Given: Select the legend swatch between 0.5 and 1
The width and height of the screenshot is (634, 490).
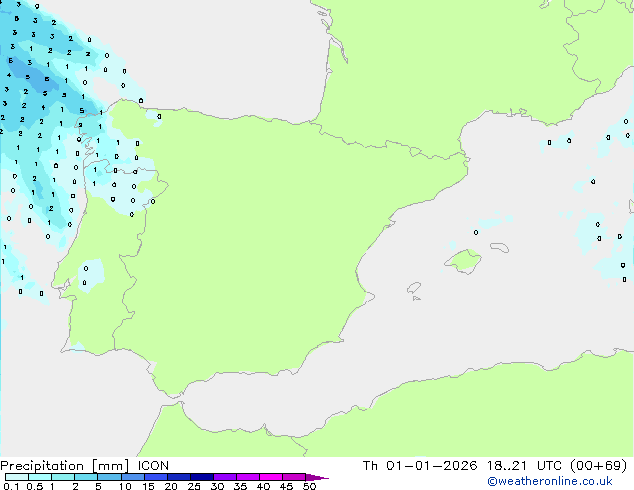Looking at the screenshot, I should coord(40,477).
